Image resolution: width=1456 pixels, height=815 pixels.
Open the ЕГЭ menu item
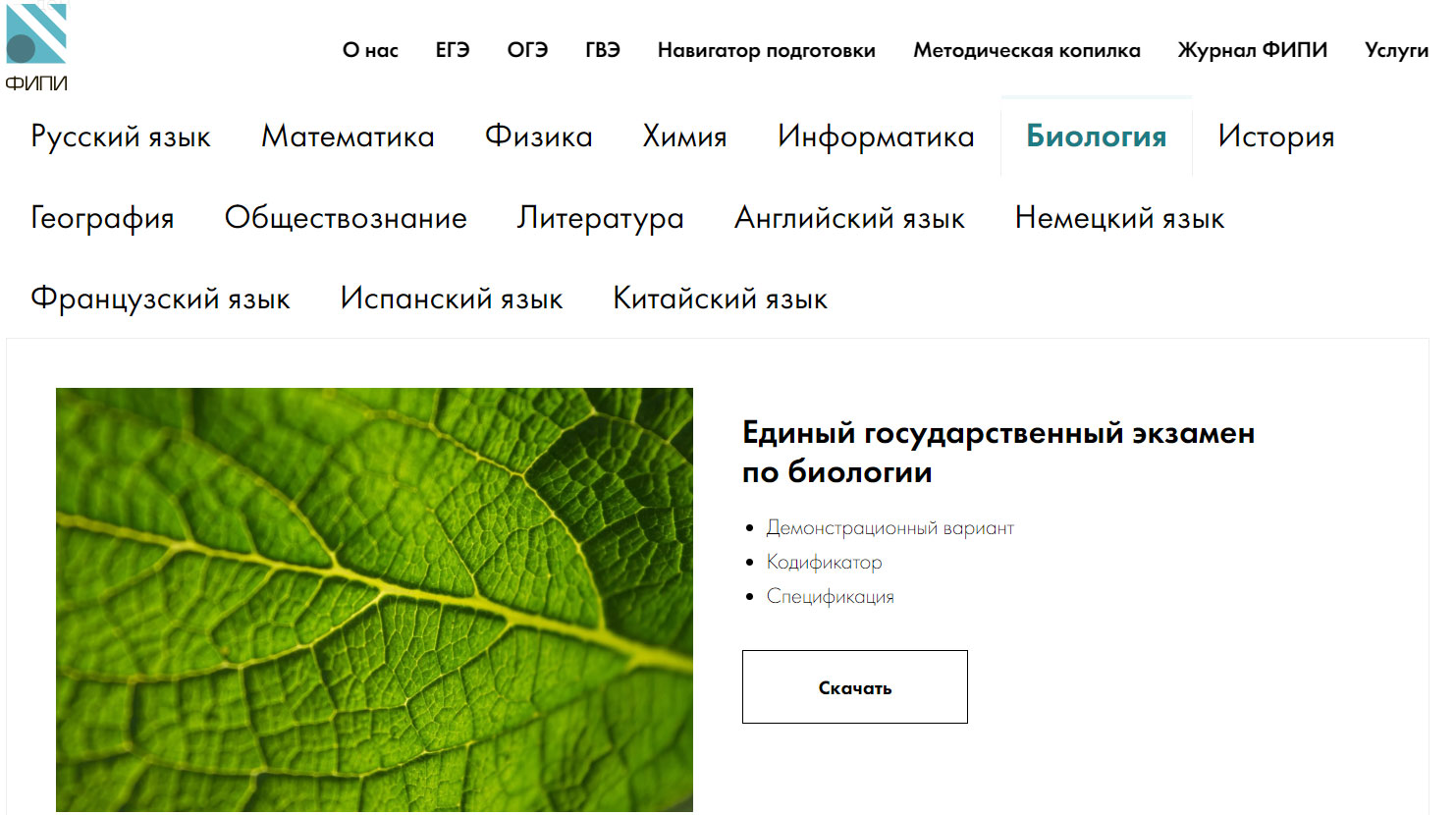coord(453,50)
